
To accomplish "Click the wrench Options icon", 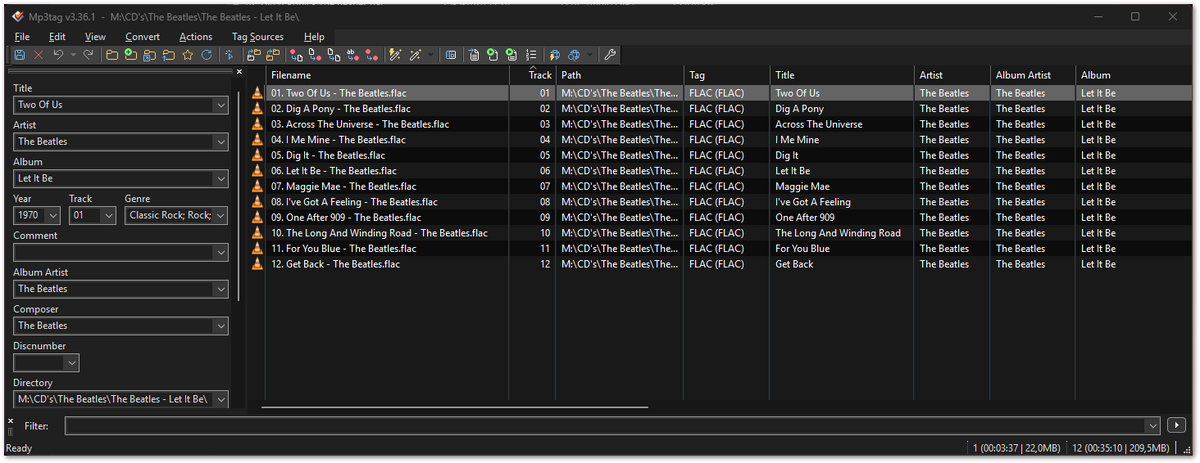I will point(610,55).
